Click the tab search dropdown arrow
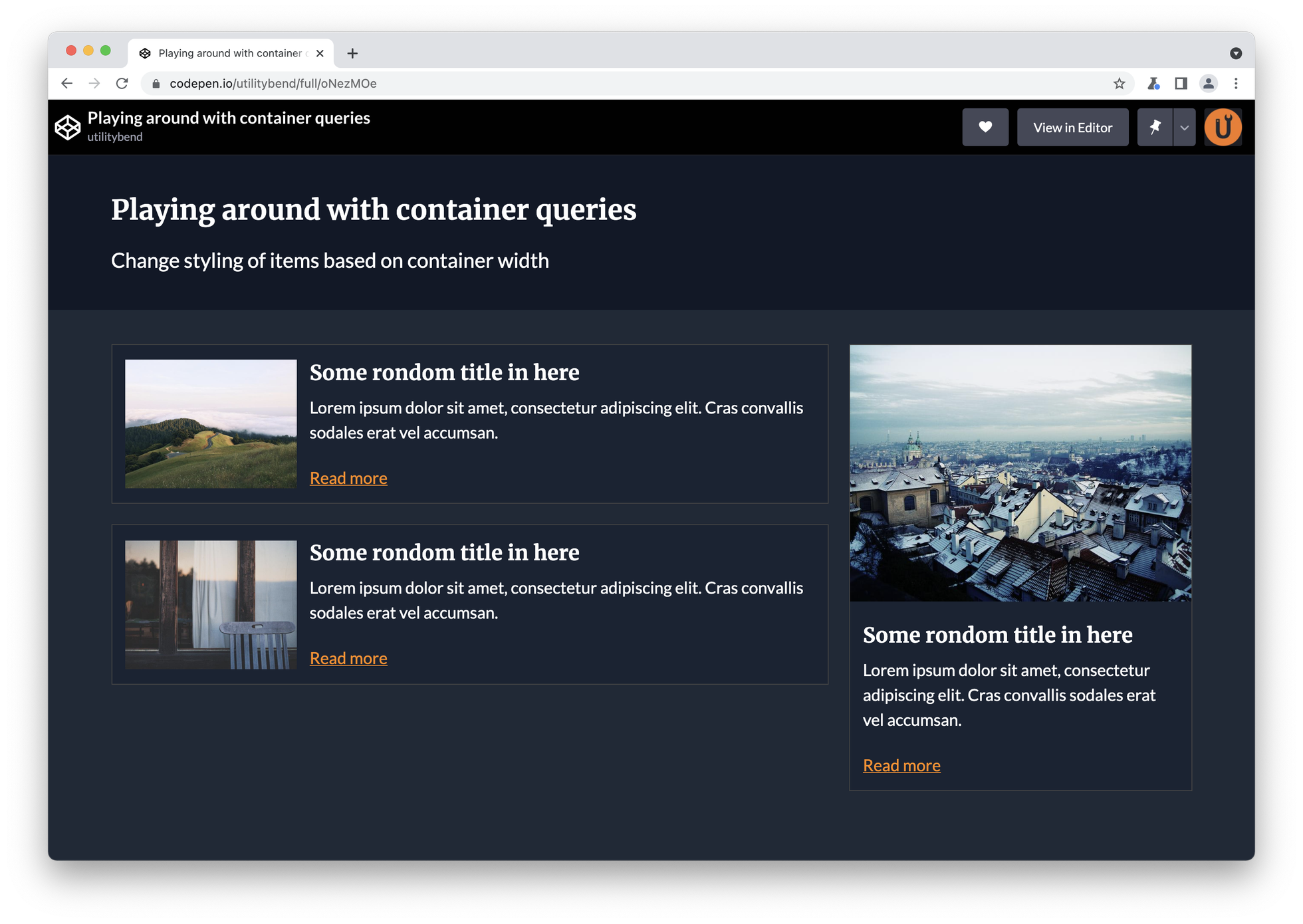The image size is (1303, 924). tap(1236, 53)
